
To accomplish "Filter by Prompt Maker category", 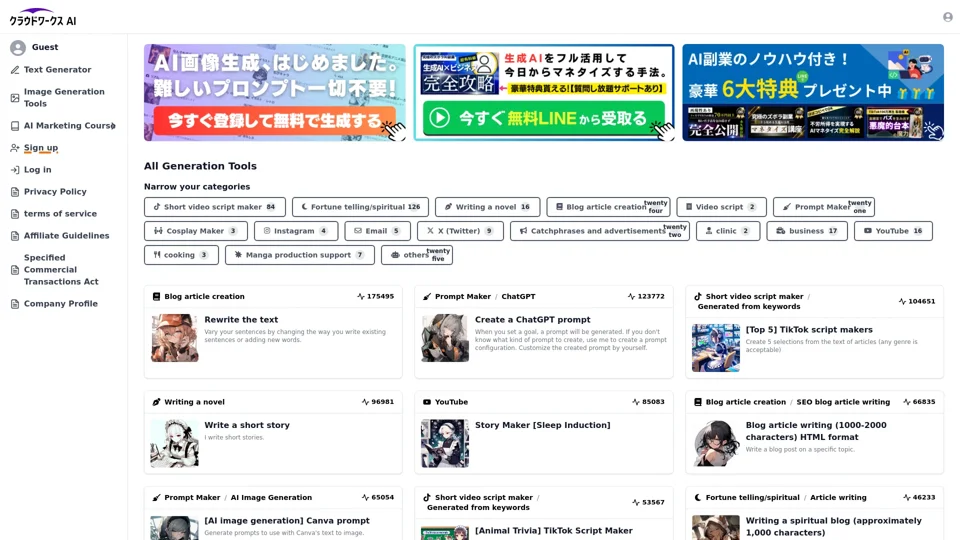I will coord(823,207).
